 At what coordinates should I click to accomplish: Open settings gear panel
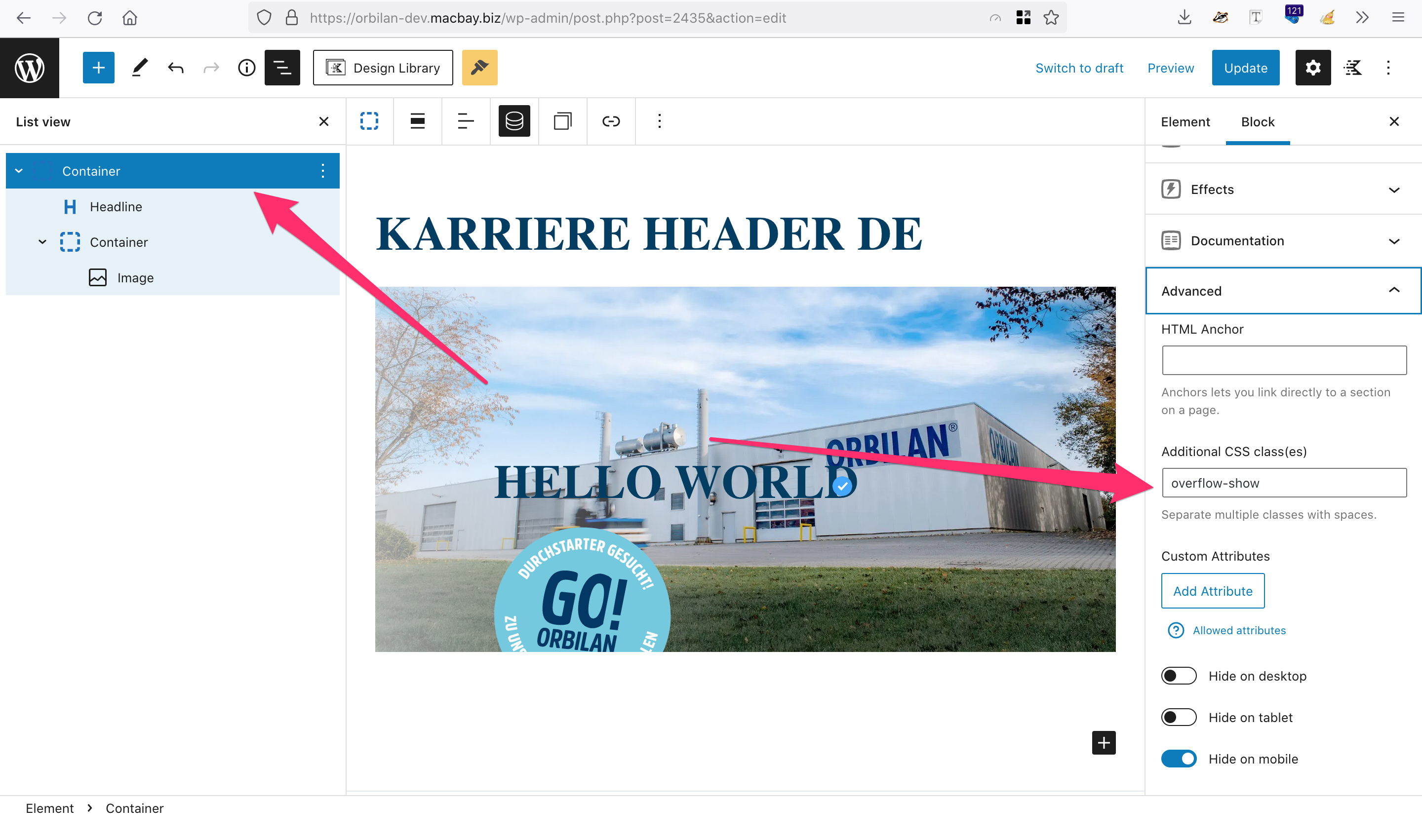click(x=1313, y=68)
